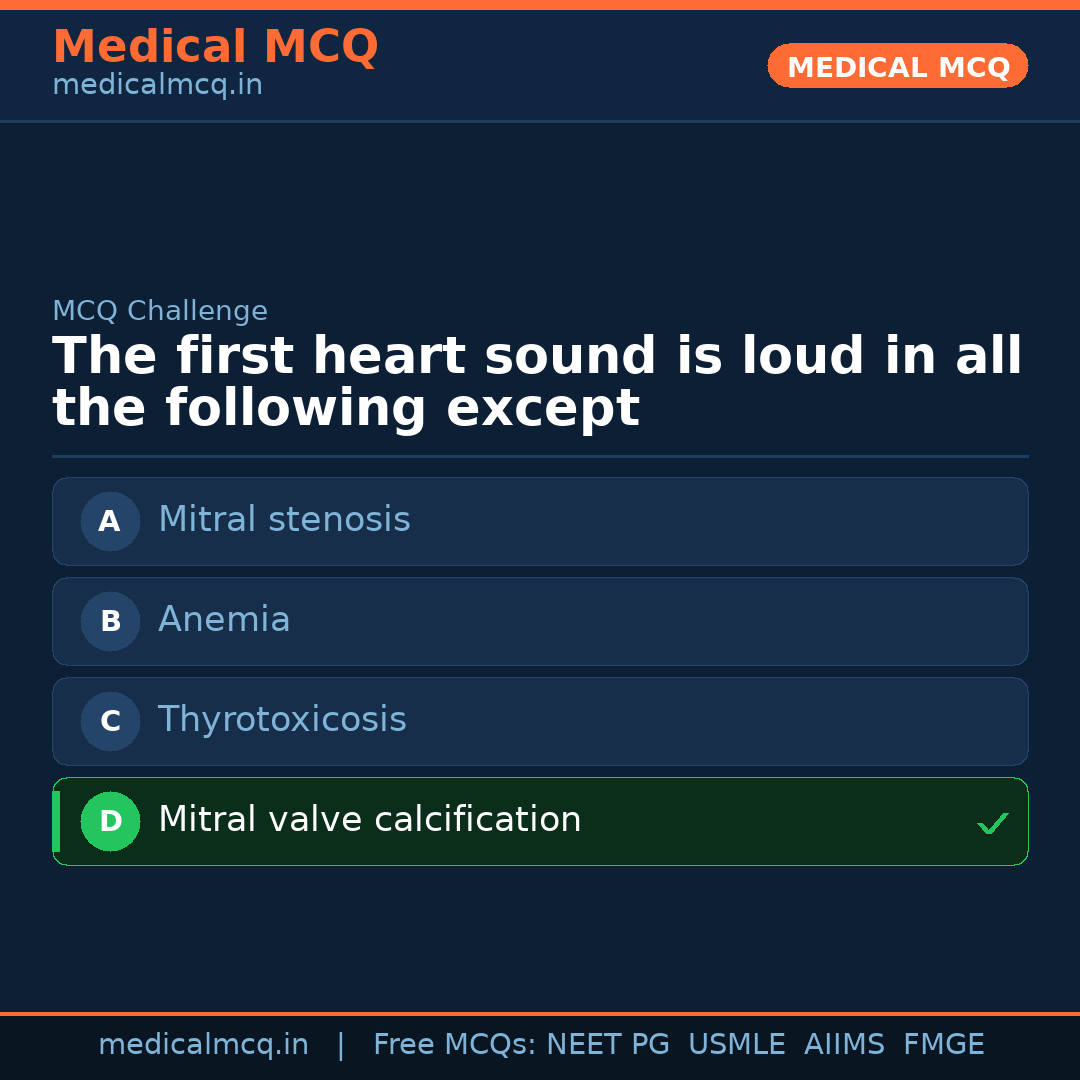The height and width of the screenshot is (1080, 1080).
Task: Select the "Mitral valve calcification" answer text
Action: [x=369, y=820]
